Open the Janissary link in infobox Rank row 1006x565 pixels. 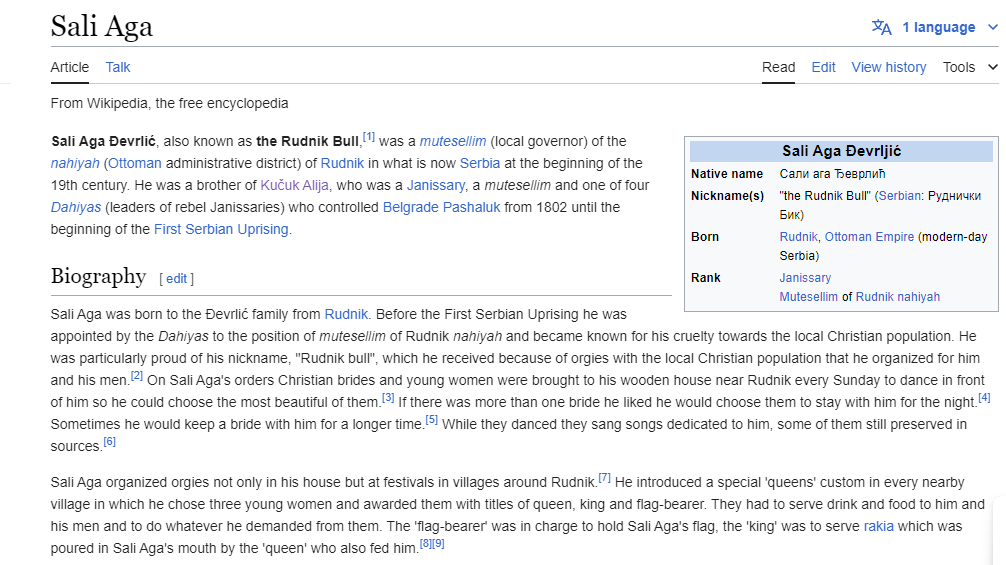tap(805, 278)
